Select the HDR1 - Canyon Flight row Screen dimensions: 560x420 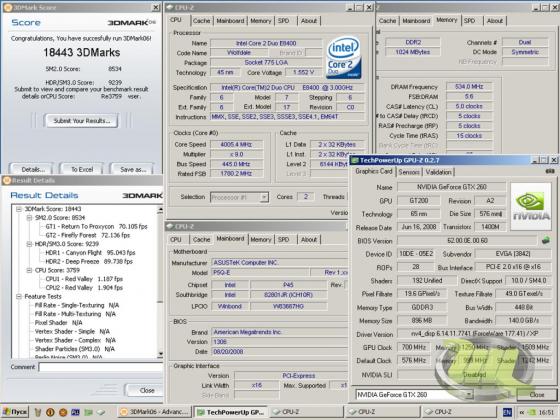pyautogui.click(x=90, y=253)
